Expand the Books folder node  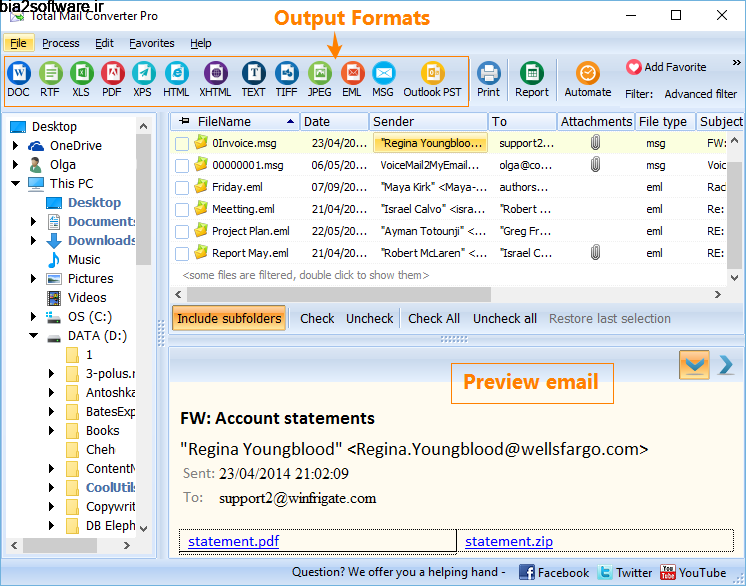tap(51, 430)
